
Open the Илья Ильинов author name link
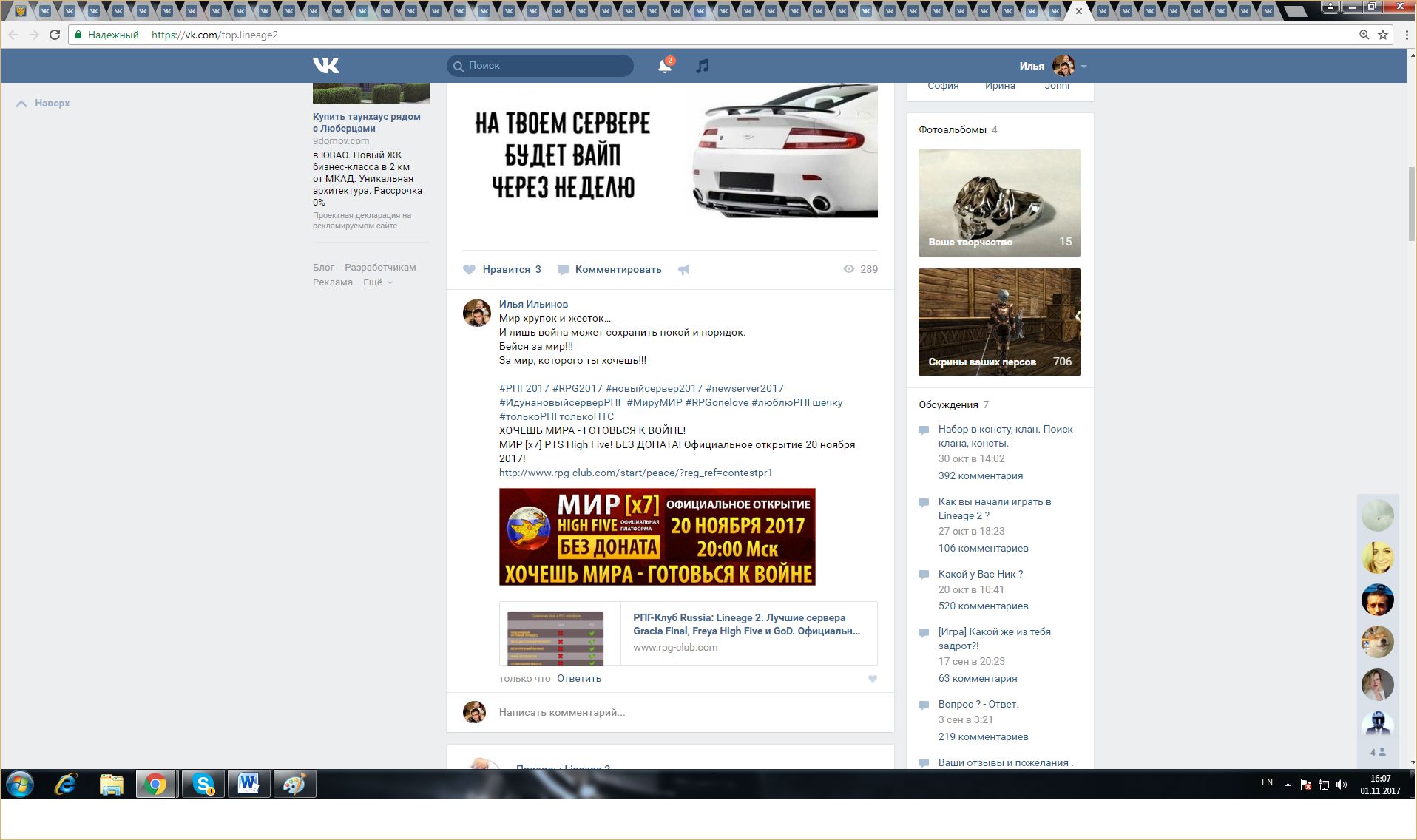click(x=533, y=304)
